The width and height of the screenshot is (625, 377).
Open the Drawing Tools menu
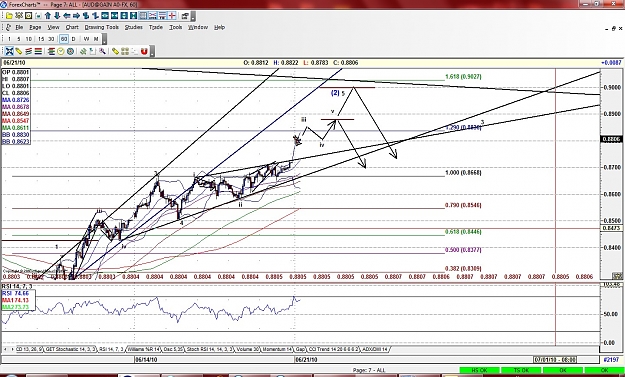[102, 27]
